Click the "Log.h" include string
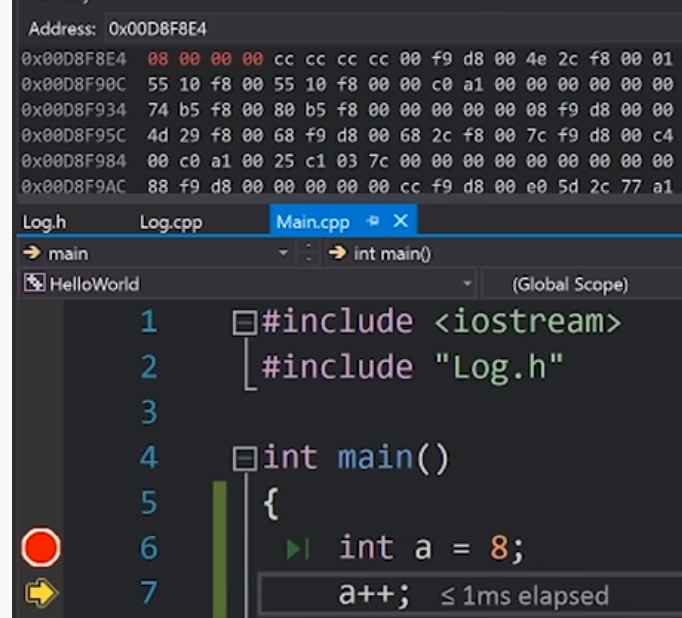 click(x=499, y=368)
